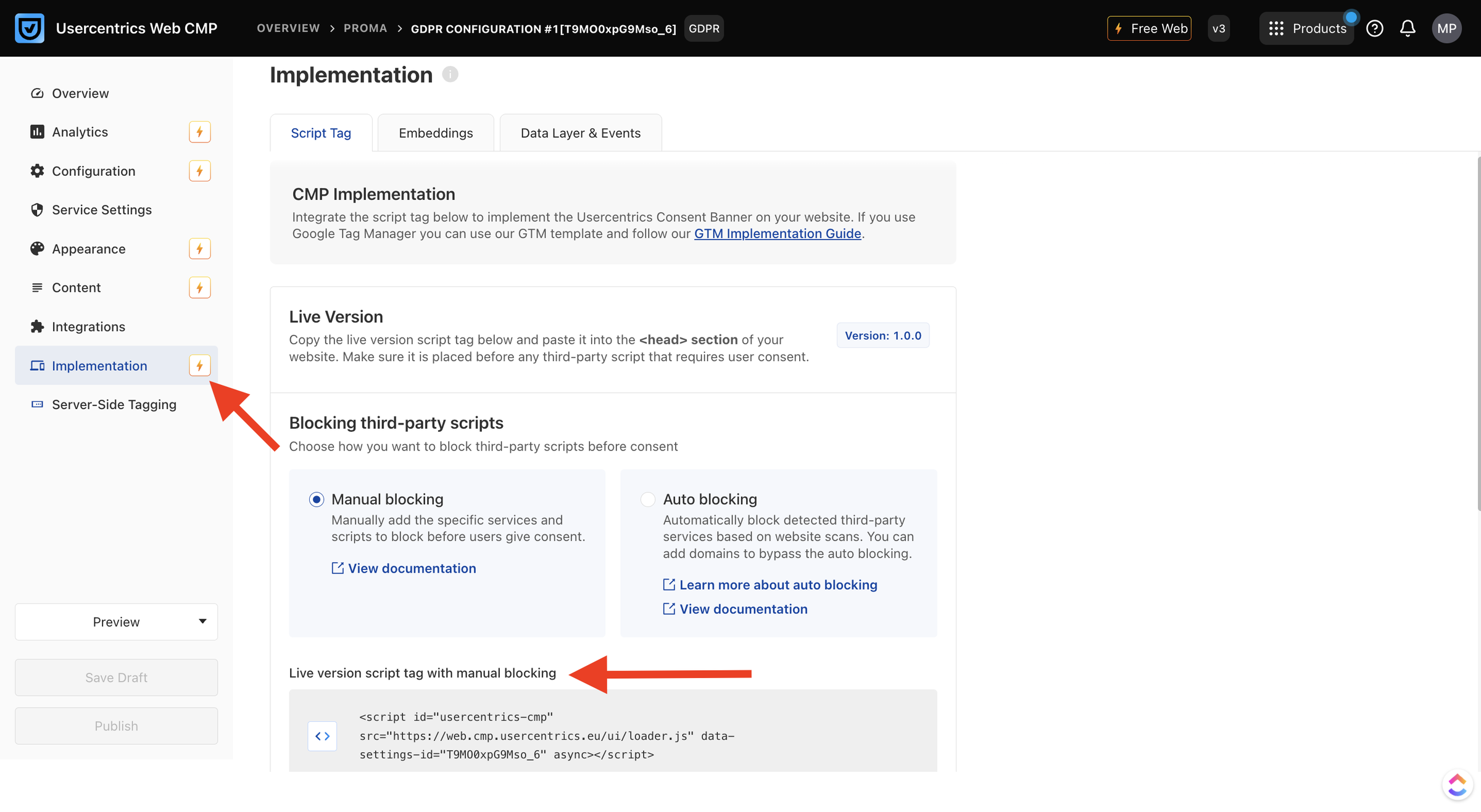Click the 'Live Version' heading
Screen dimensions: 1481x812
336,317
